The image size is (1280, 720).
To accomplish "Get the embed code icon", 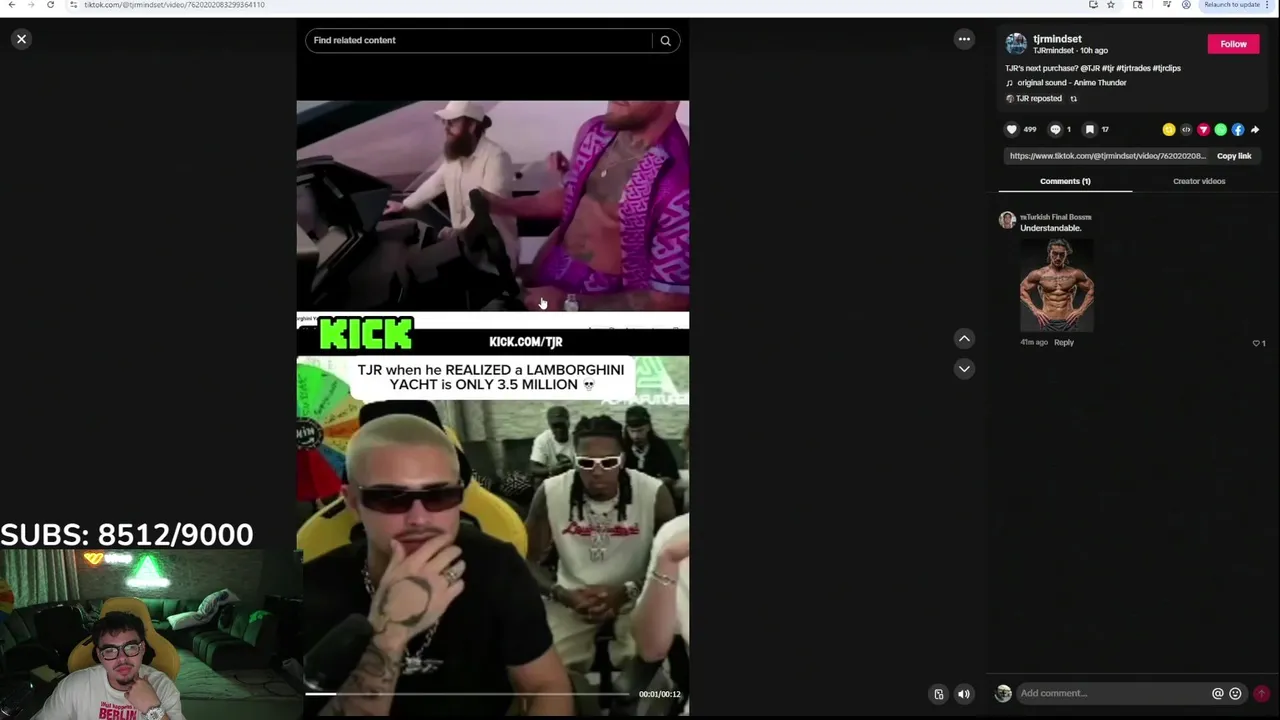I will [x=1186, y=129].
